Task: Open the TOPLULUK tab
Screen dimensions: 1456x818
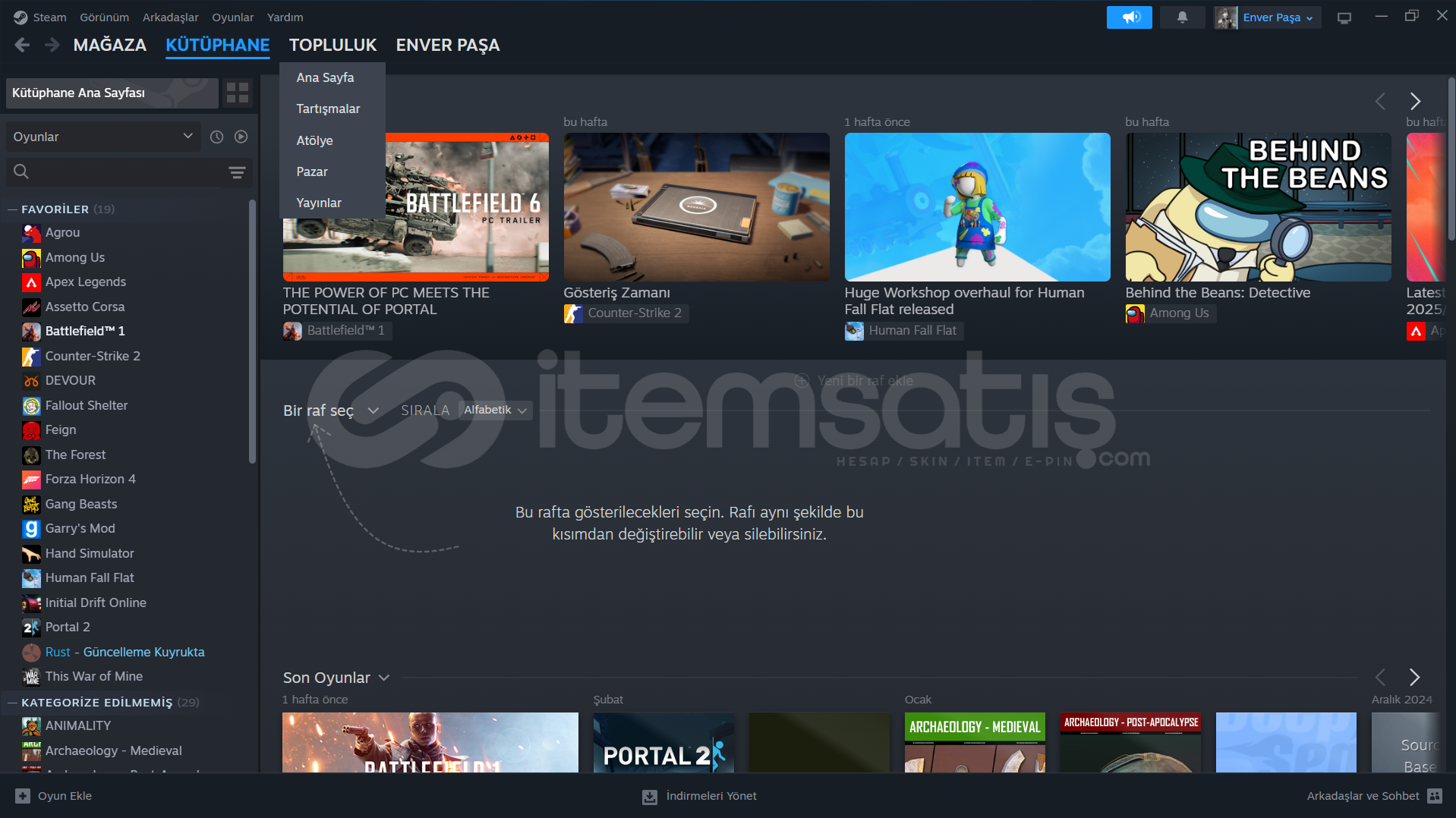Action: (332, 46)
